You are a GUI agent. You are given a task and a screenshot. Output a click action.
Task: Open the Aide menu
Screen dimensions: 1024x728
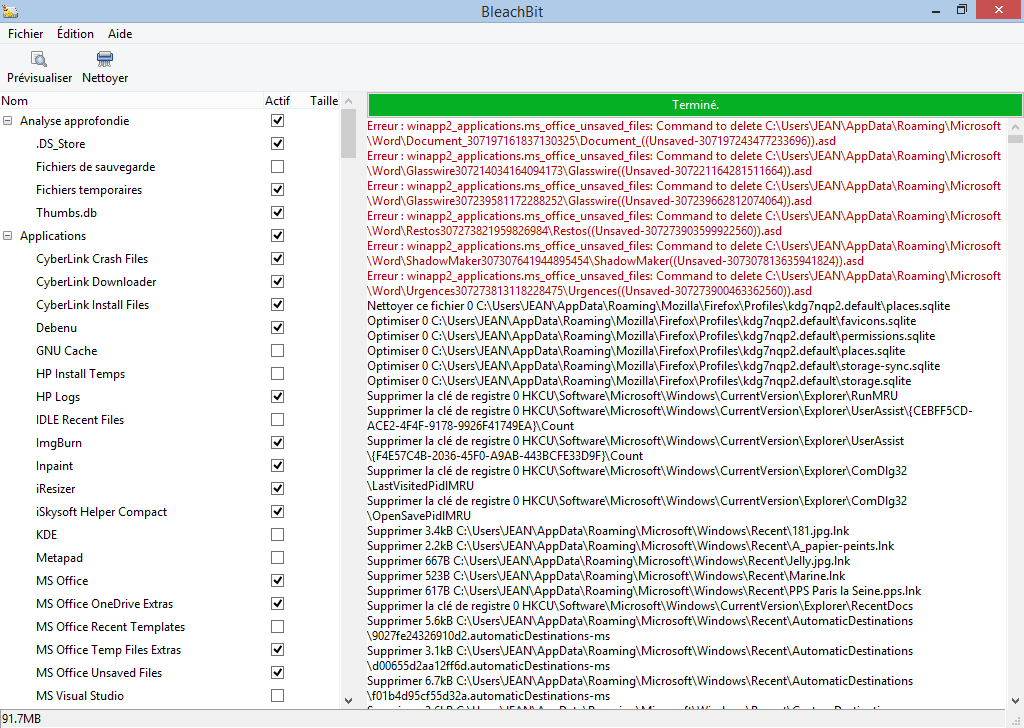point(120,33)
